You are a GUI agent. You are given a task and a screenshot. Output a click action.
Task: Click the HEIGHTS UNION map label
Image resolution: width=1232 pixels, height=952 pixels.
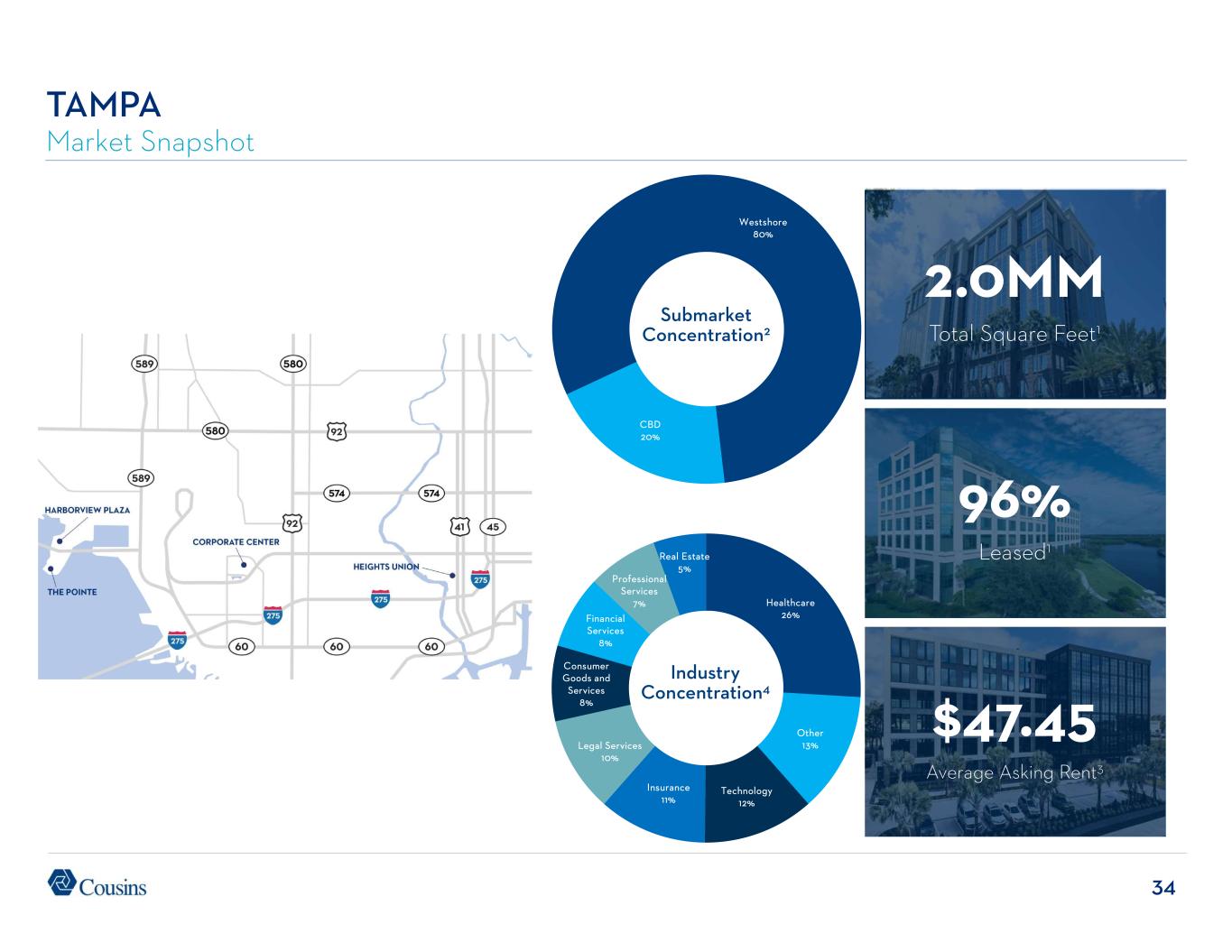pyautogui.click(x=385, y=567)
